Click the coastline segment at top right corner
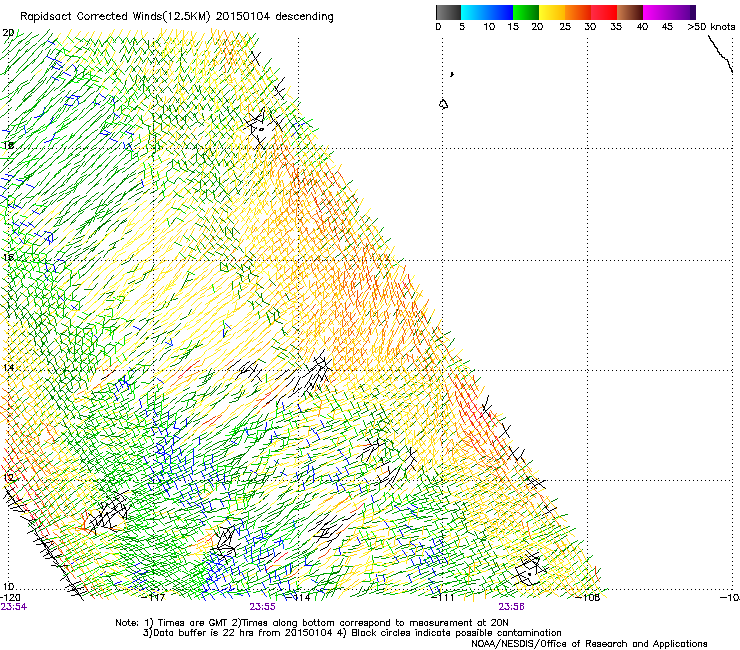Image resolution: width=740 pixels, height=650 pixels. coord(721,54)
